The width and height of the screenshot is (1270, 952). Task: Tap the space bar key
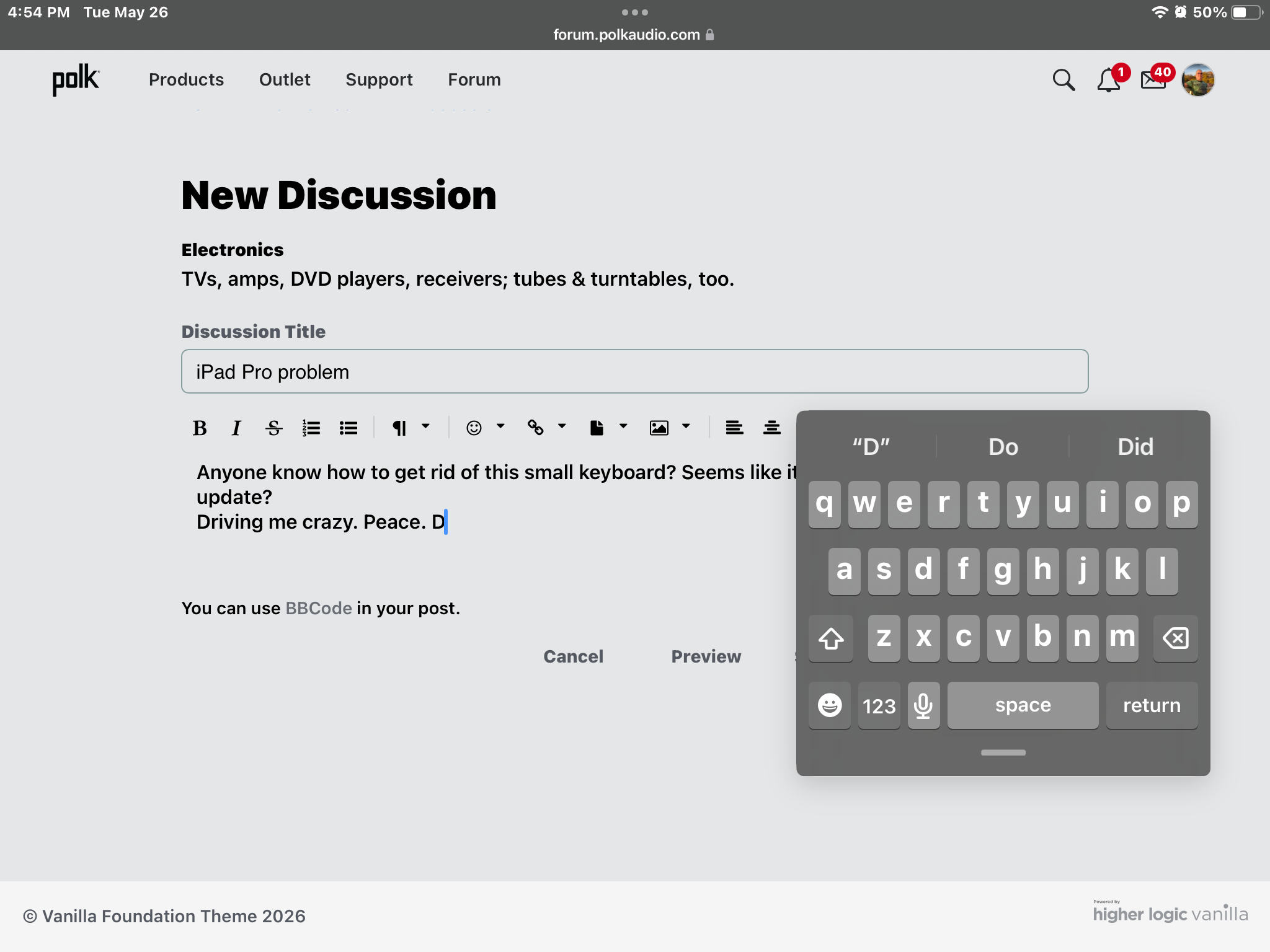[x=1023, y=705]
